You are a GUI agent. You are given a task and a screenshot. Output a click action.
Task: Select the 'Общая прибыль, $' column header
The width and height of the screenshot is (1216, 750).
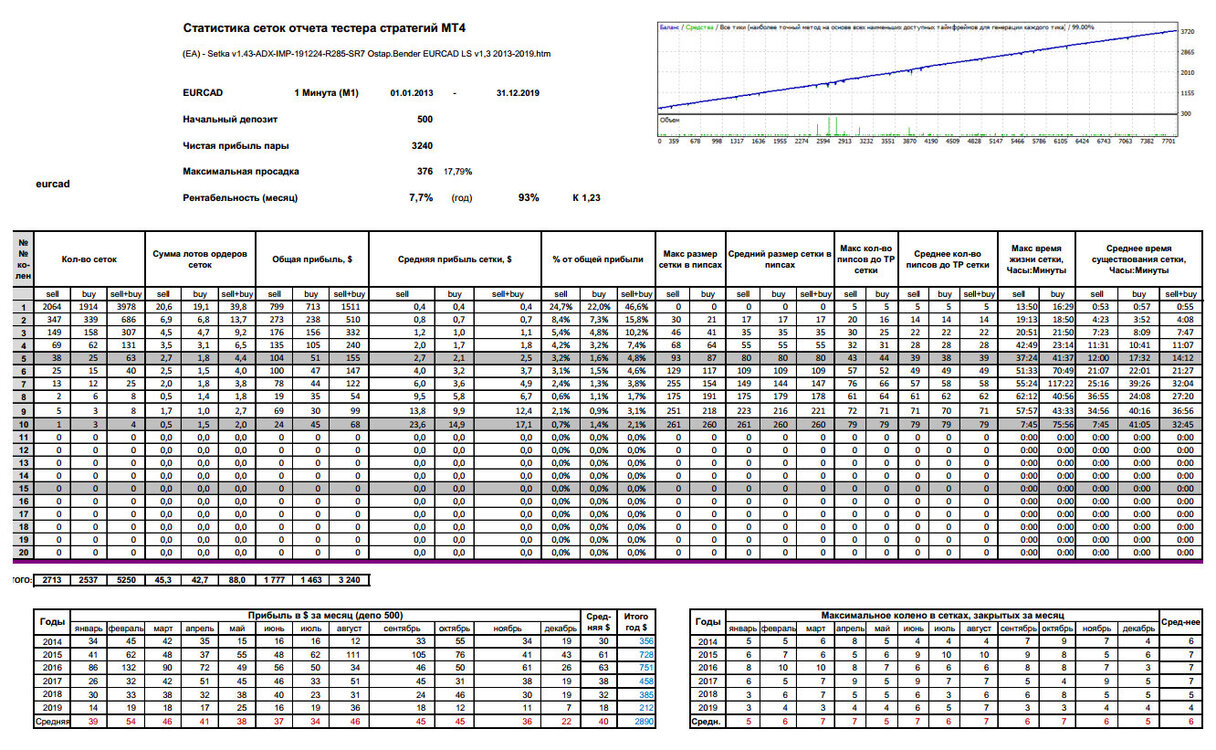313,260
